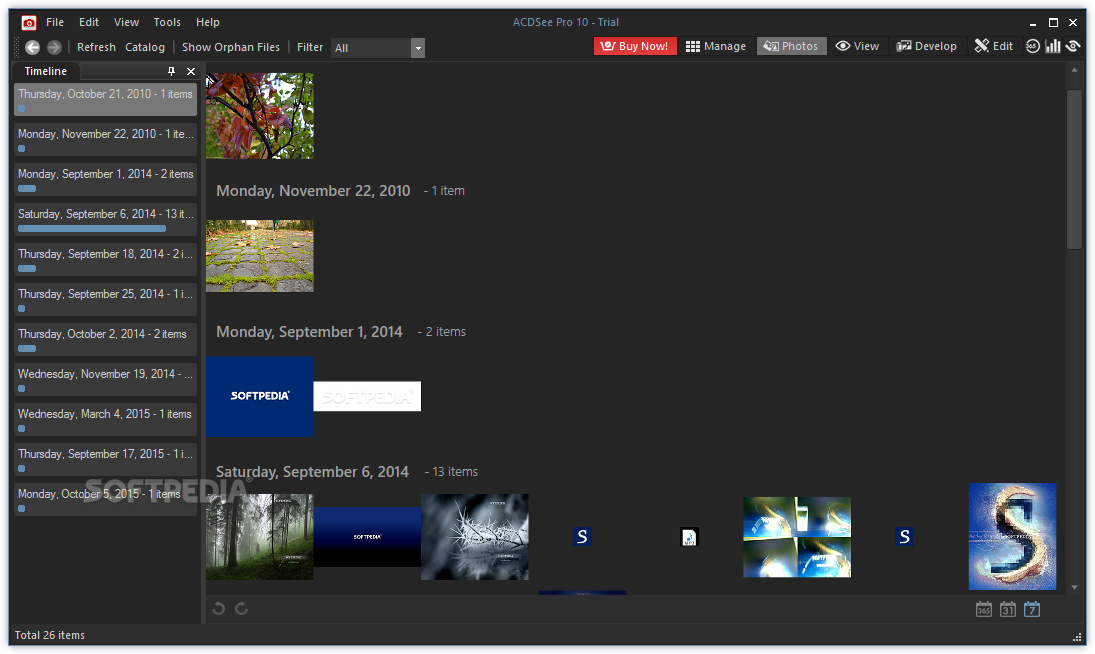The width and height of the screenshot is (1095, 654).
Task: Switch to the top-right Edit mode tab
Action: point(994,46)
